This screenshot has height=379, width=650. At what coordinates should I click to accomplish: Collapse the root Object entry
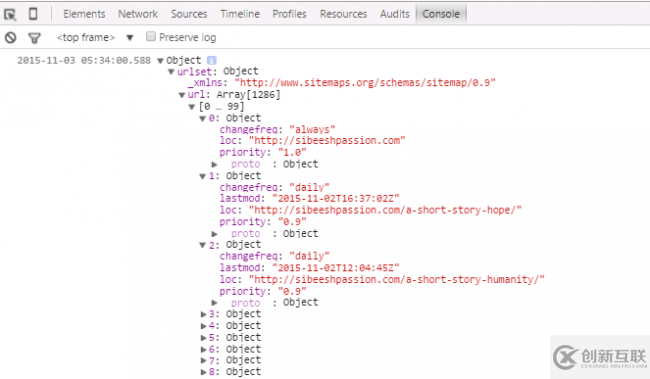click(x=160, y=61)
